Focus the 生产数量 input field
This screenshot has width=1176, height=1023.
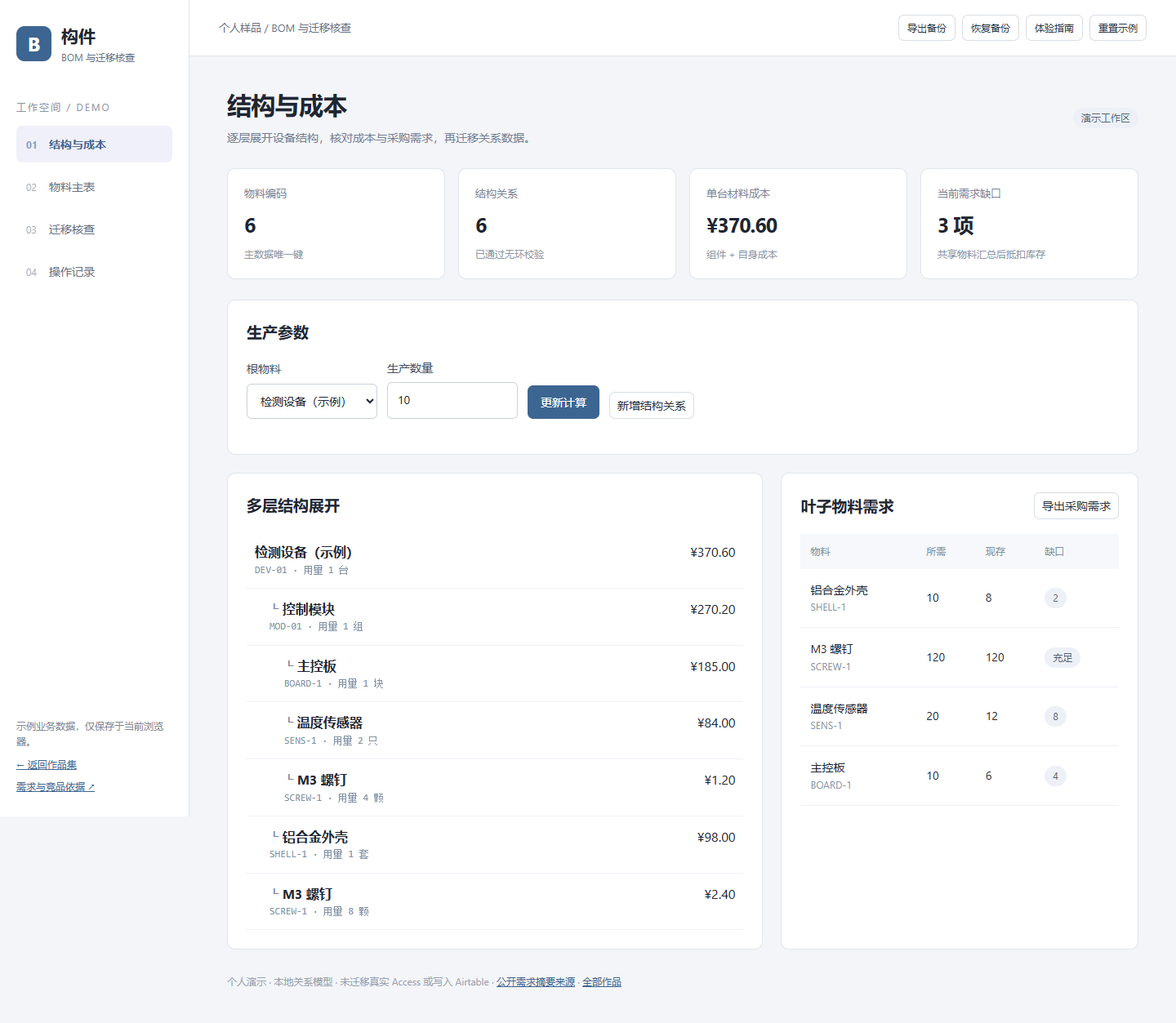(x=452, y=400)
